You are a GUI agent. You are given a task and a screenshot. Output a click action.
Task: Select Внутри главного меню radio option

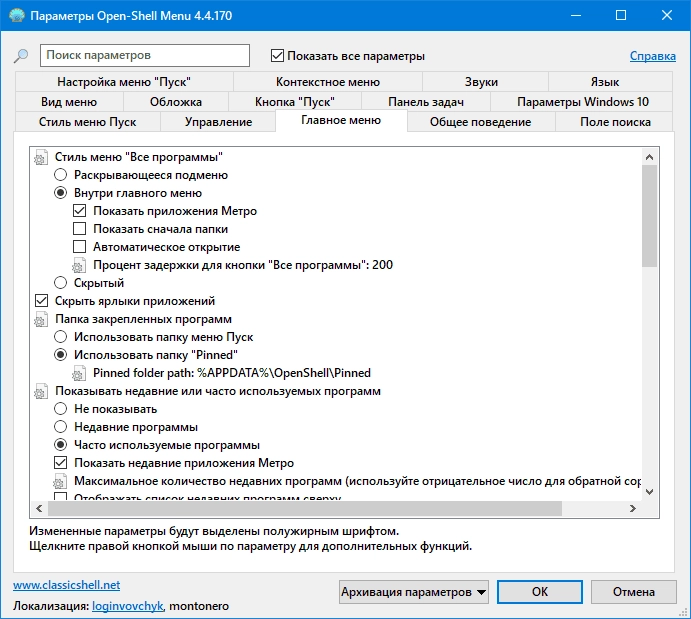point(60,193)
